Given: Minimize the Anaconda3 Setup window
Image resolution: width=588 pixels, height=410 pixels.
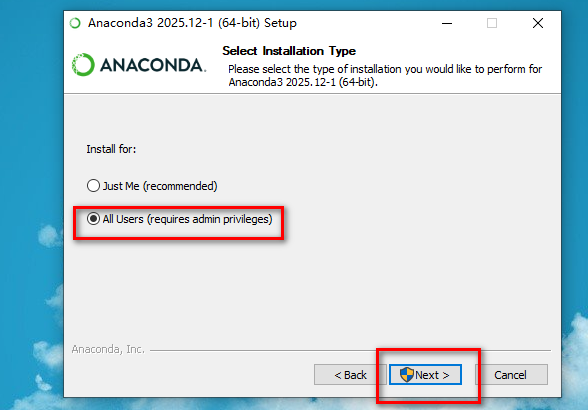Looking at the screenshot, I should point(447,23).
